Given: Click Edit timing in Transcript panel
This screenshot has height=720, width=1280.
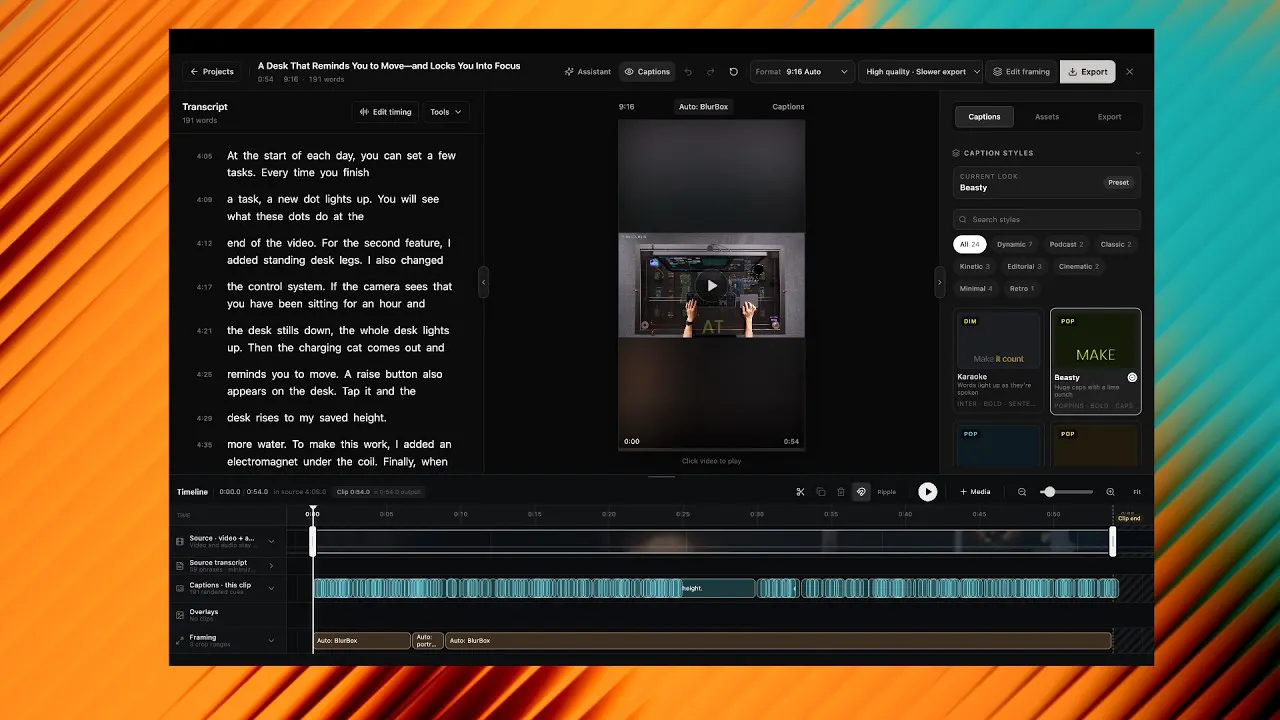Looking at the screenshot, I should (385, 112).
